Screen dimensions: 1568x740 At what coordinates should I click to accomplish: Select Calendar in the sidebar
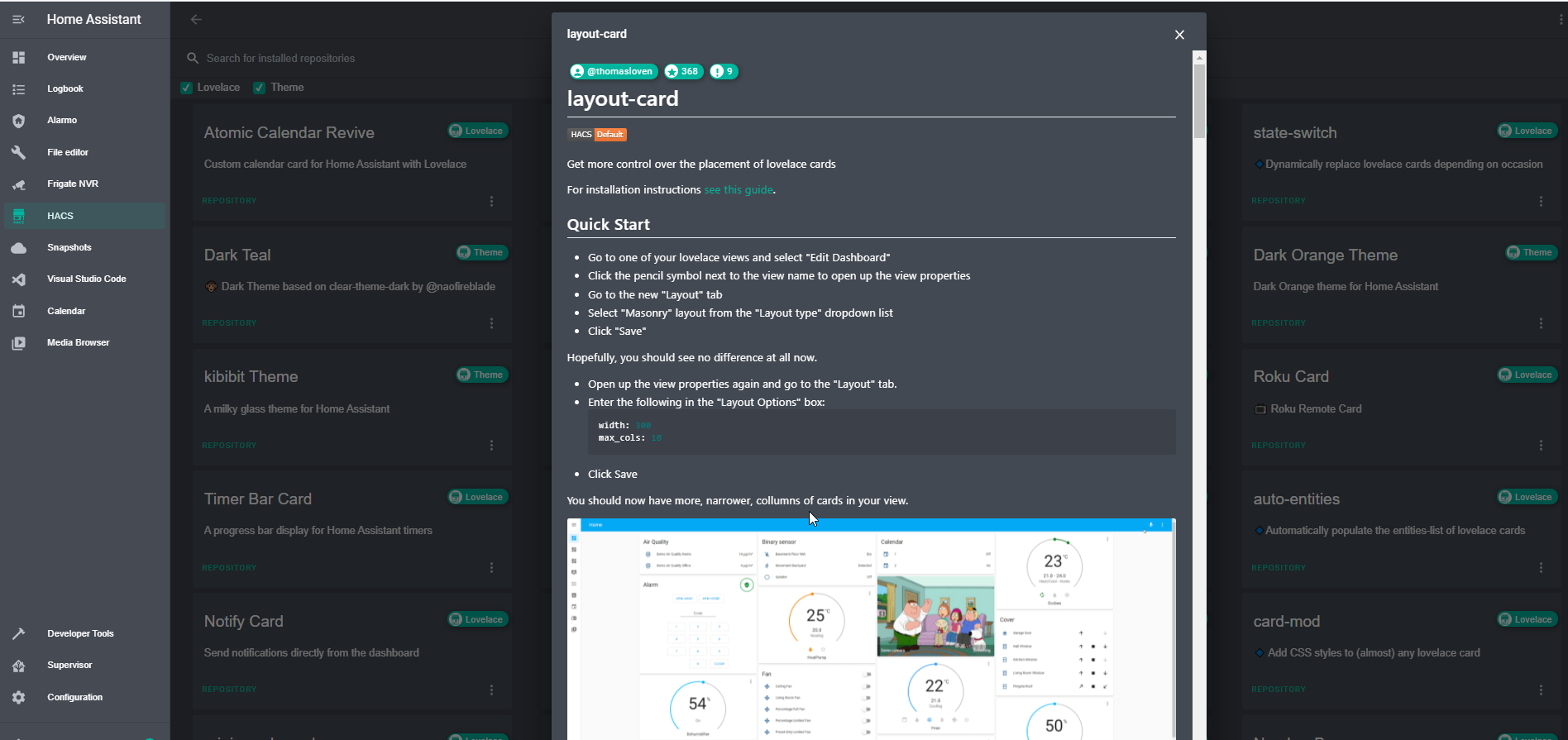[x=85, y=311]
